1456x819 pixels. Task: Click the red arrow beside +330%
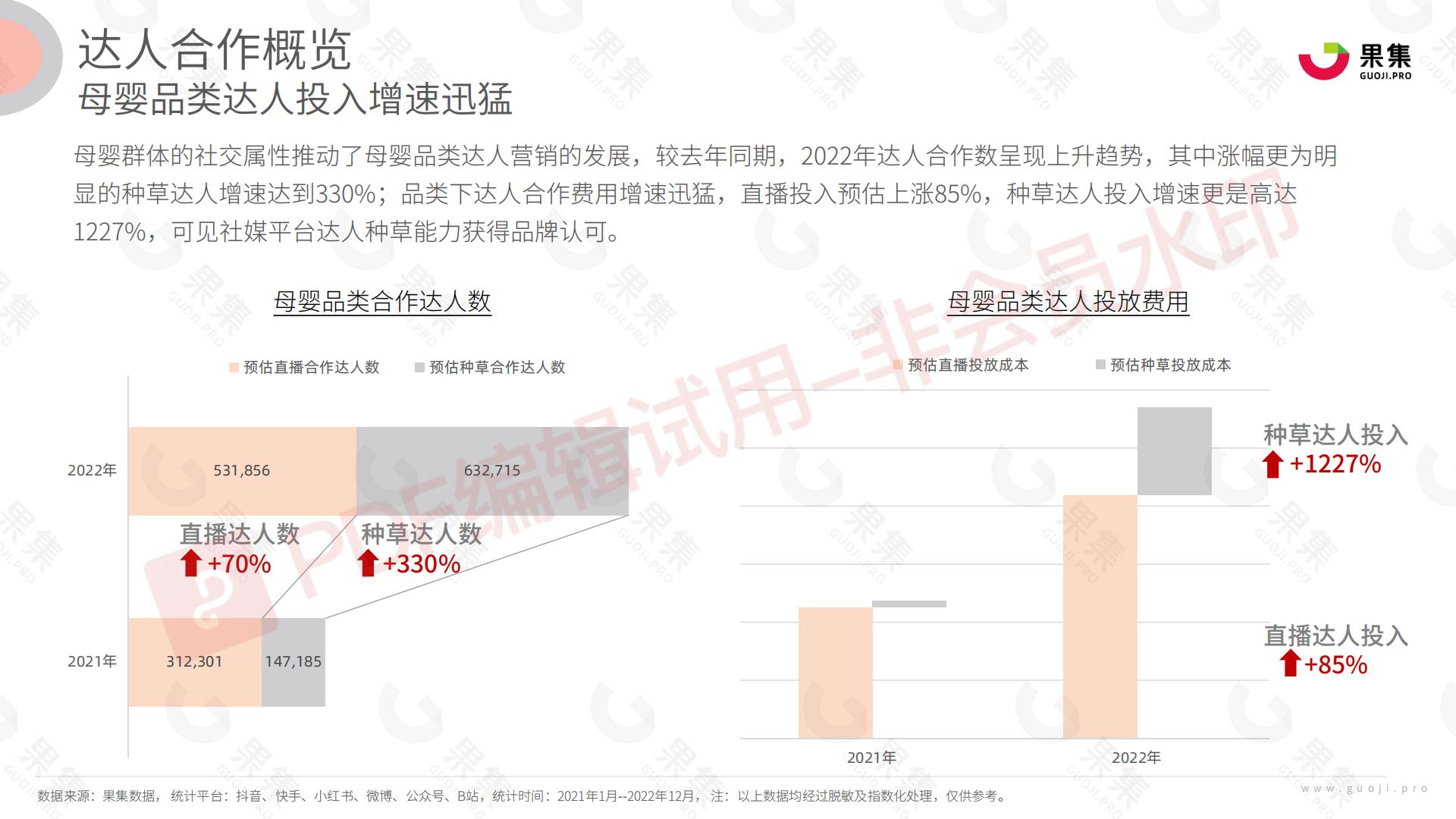[x=368, y=563]
